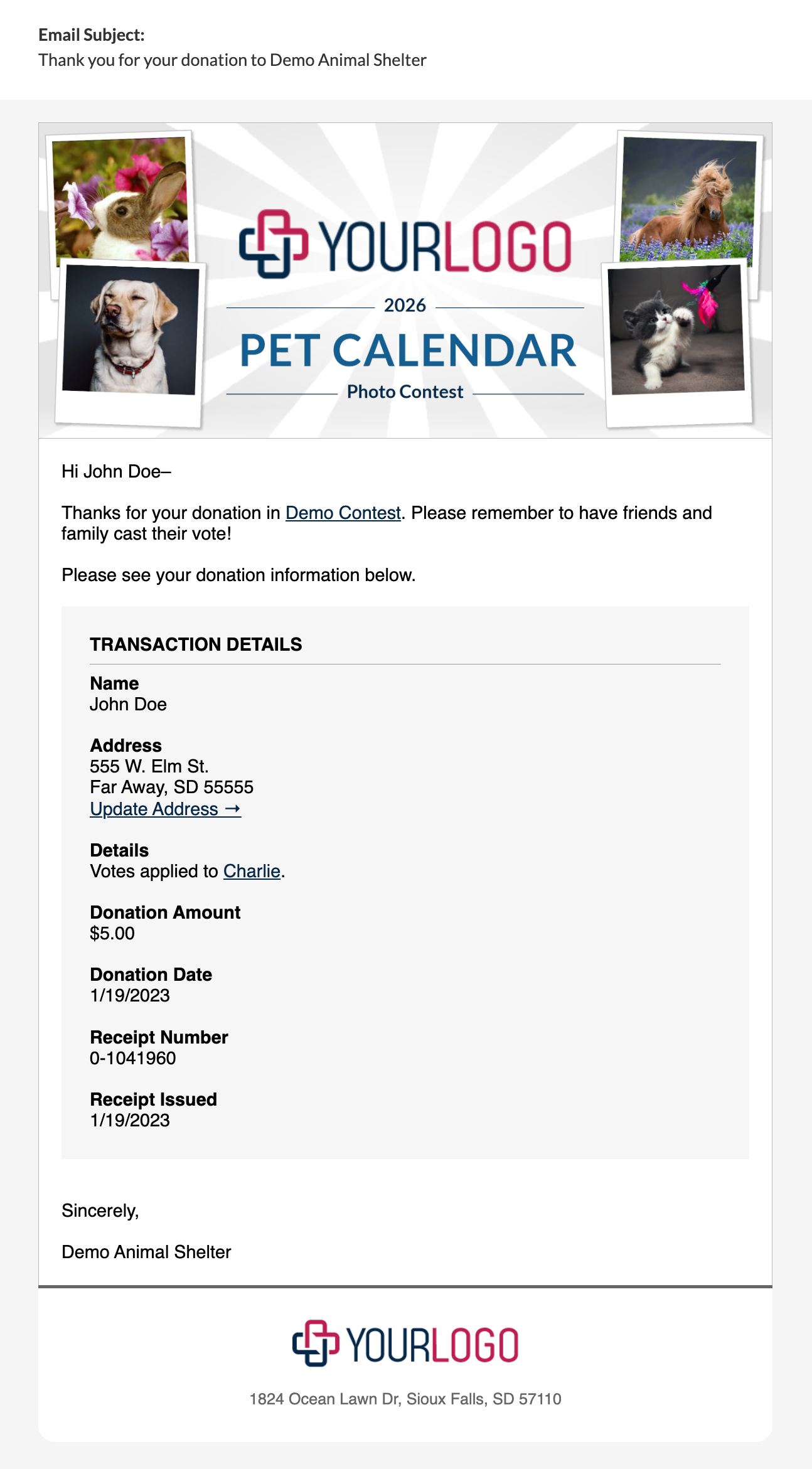Click the horse photo in the banner
This screenshot has height=1469, width=812.
click(688, 199)
